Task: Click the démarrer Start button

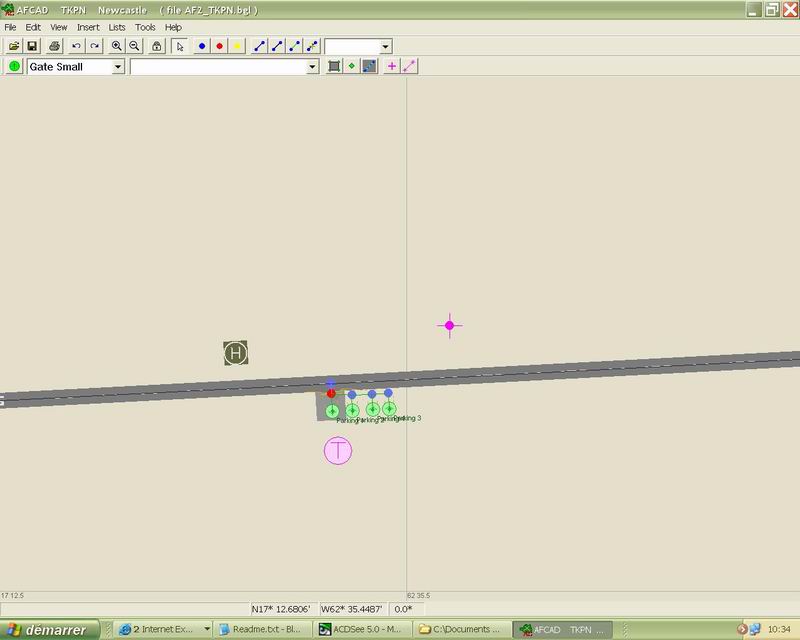Action: pos(50,629)
